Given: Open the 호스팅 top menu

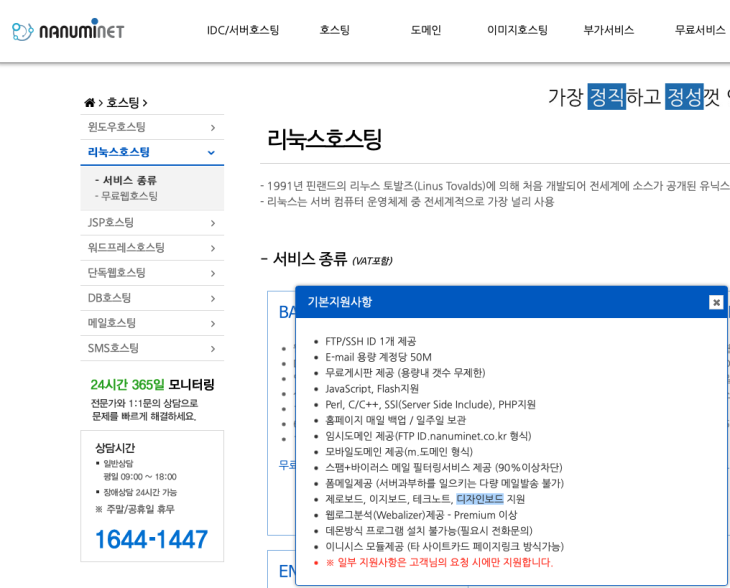Looking at the screenshot, I should click(x=334, y=30).
